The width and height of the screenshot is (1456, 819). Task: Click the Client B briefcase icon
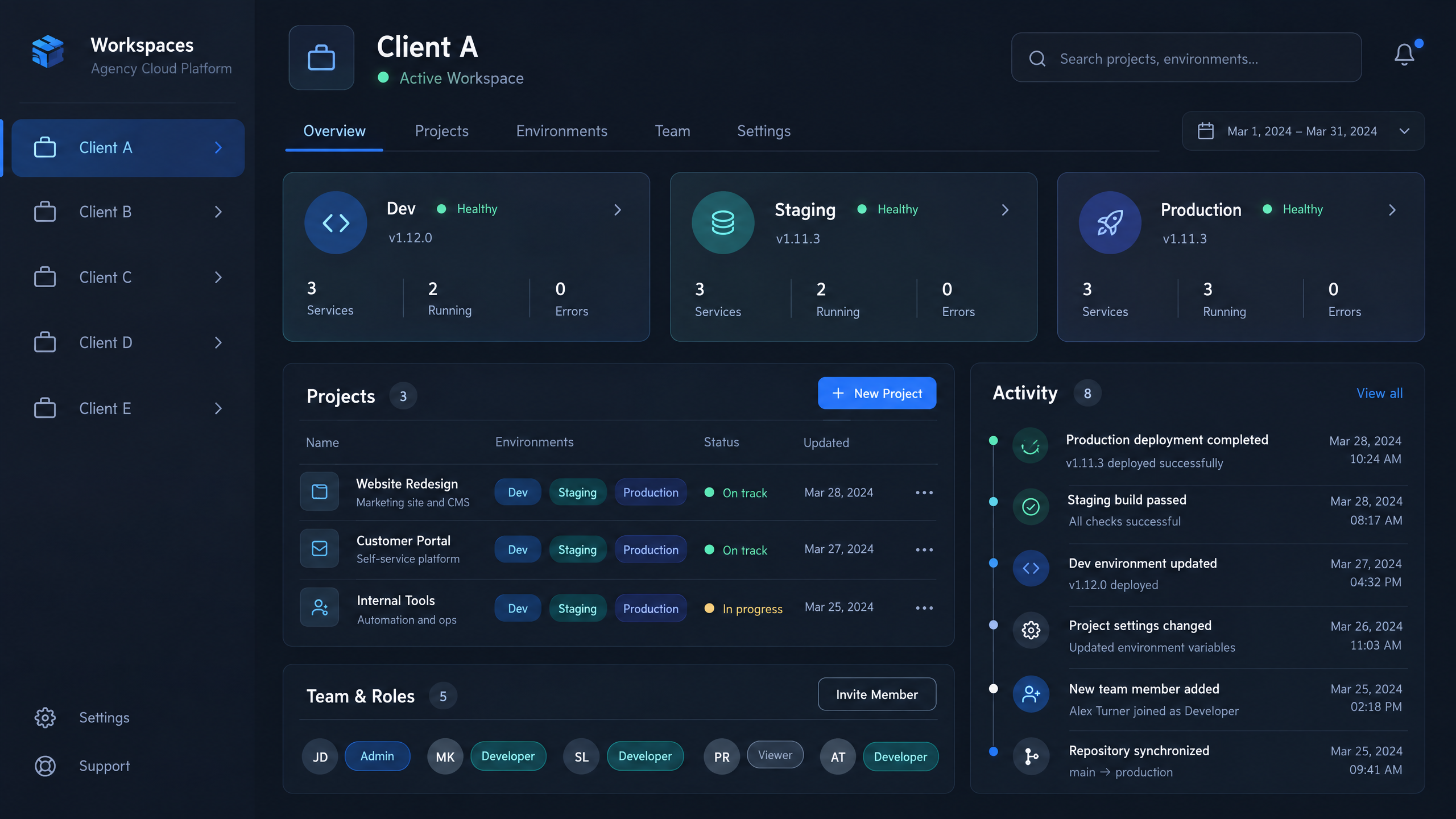coord(45,212)
